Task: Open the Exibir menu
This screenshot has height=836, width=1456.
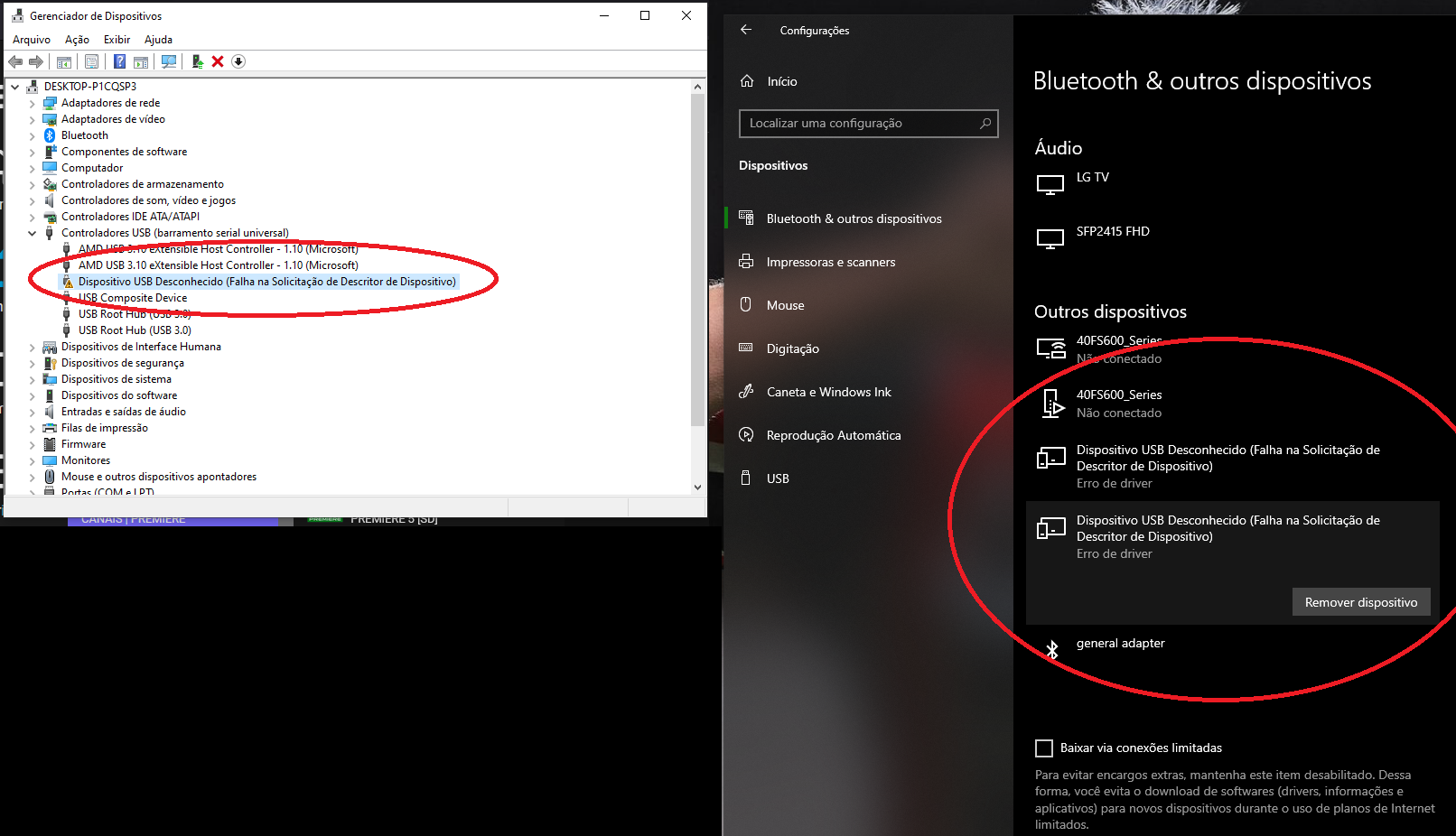Action: click(117, 40)
